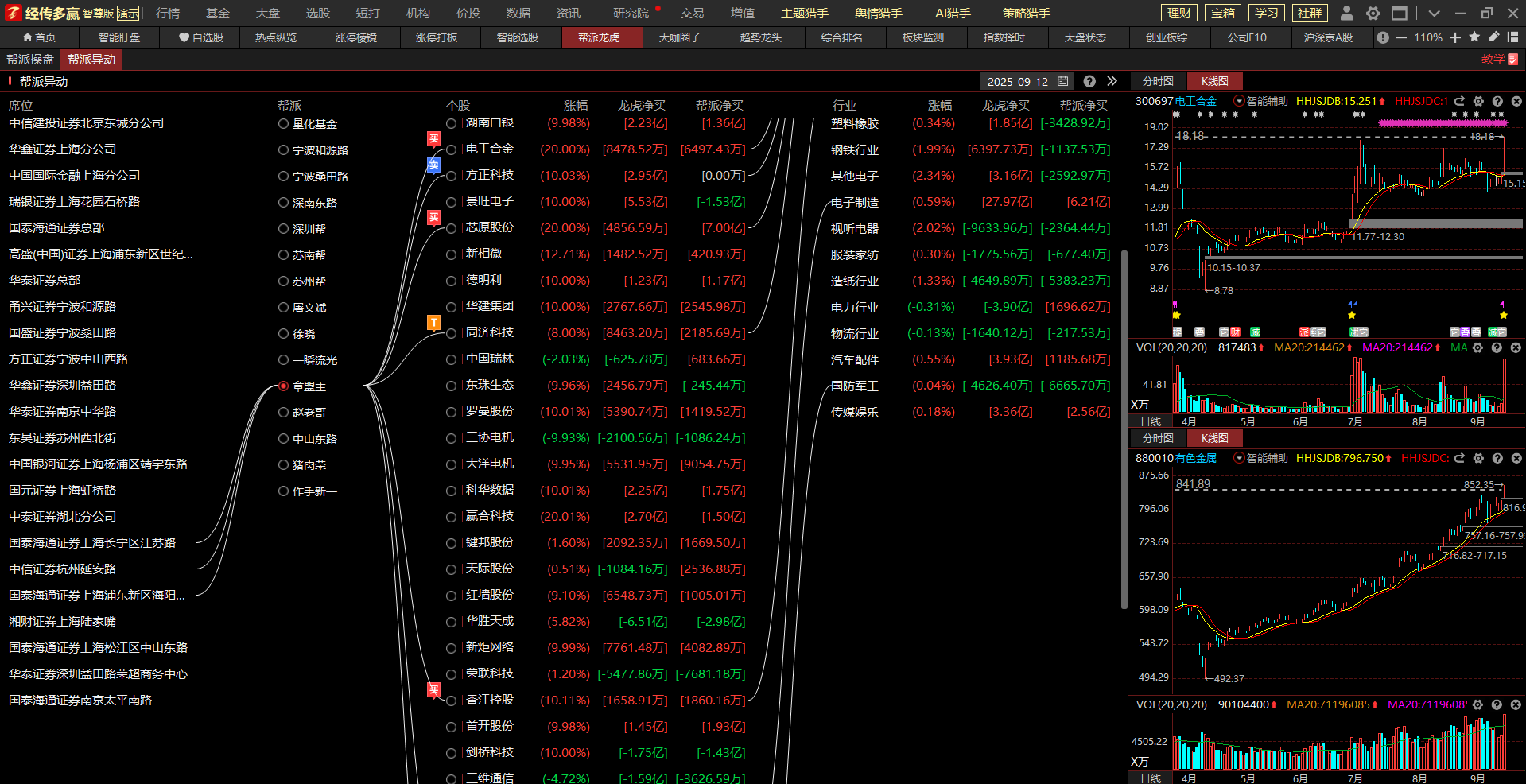Select the 赵老哥 radio button

click(283, 412)
